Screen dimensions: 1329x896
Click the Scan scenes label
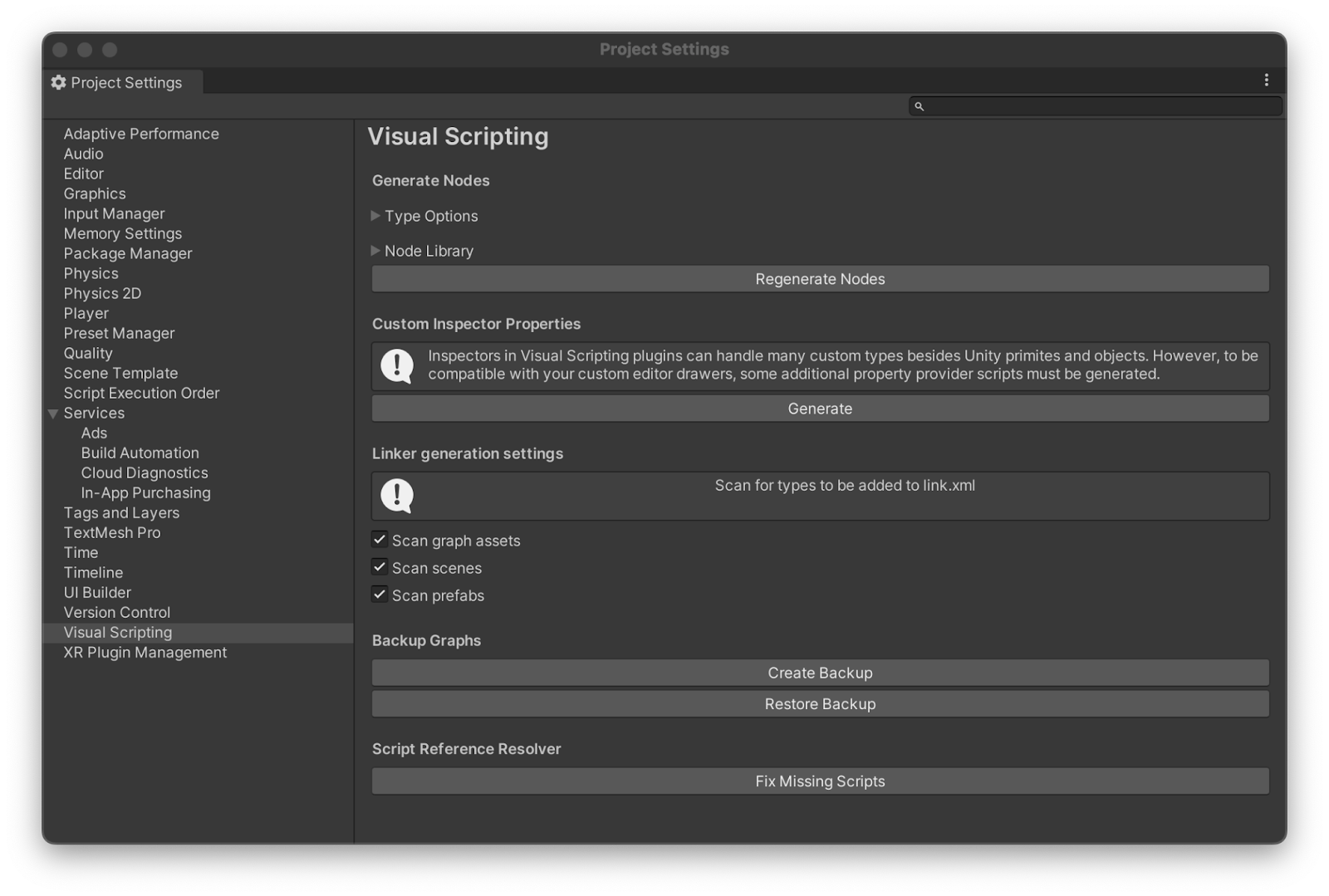coord(437,568)
